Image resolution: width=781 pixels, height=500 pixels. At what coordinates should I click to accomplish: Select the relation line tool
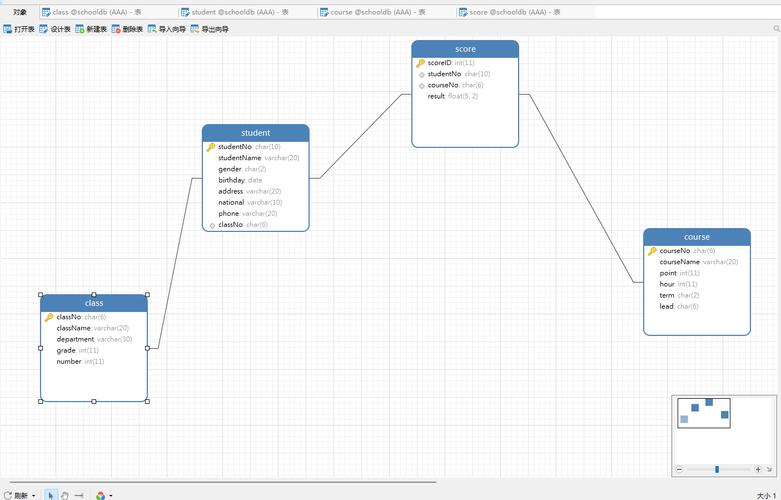(79, 495)
